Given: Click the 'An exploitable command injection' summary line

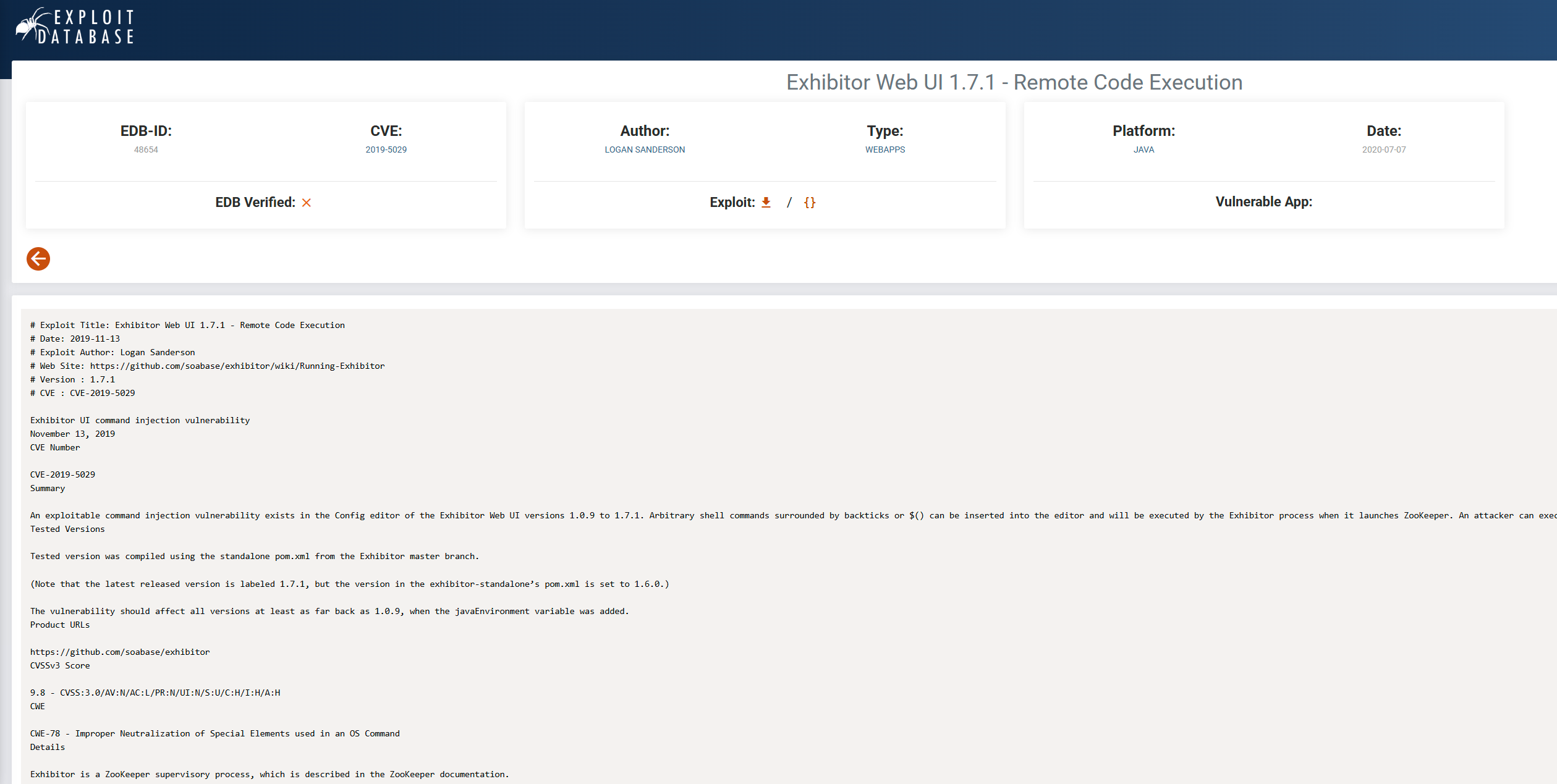Looking at the screenshot, I should click(x=793, y=515).
